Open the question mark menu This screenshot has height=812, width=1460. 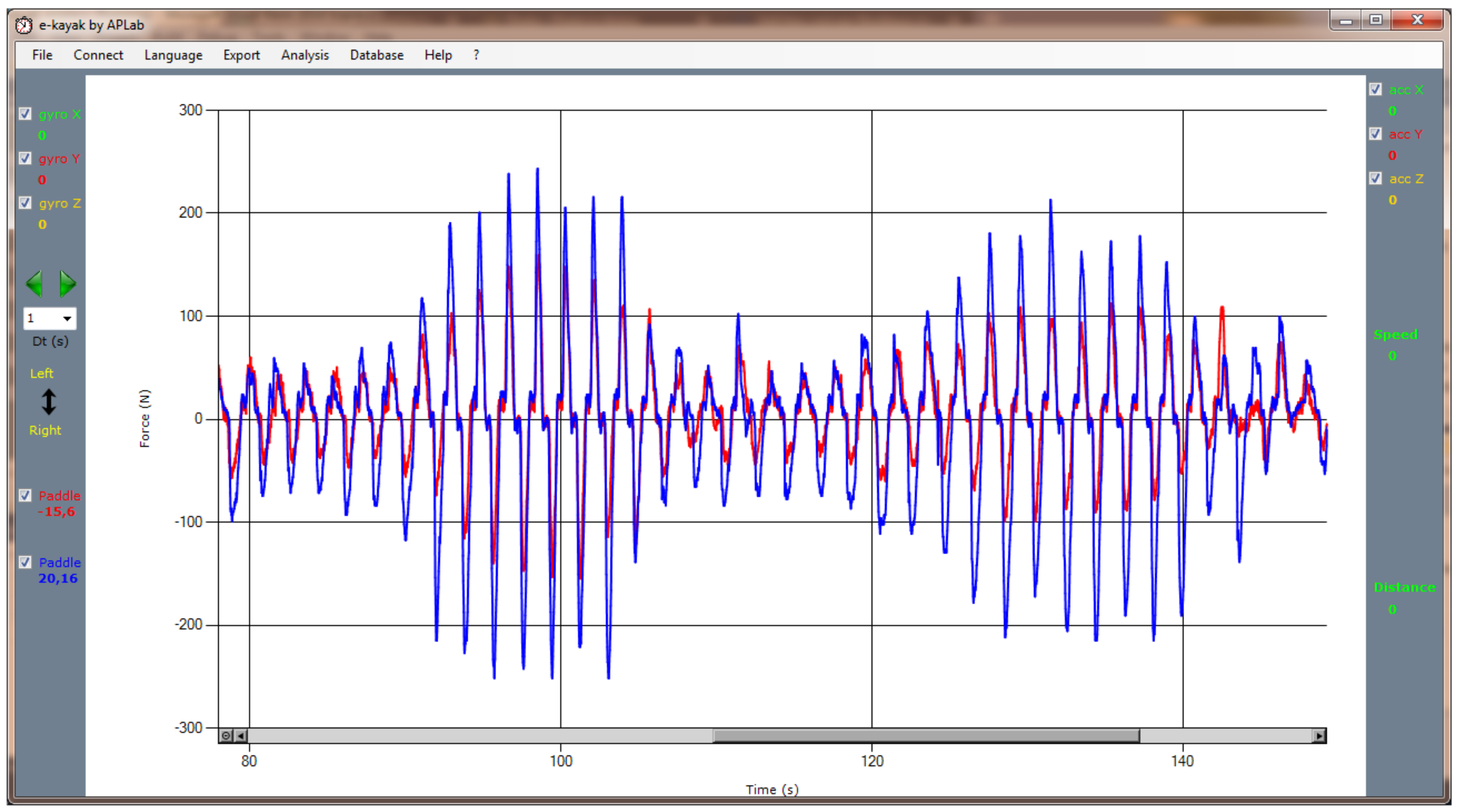click(x=476, y=55)
